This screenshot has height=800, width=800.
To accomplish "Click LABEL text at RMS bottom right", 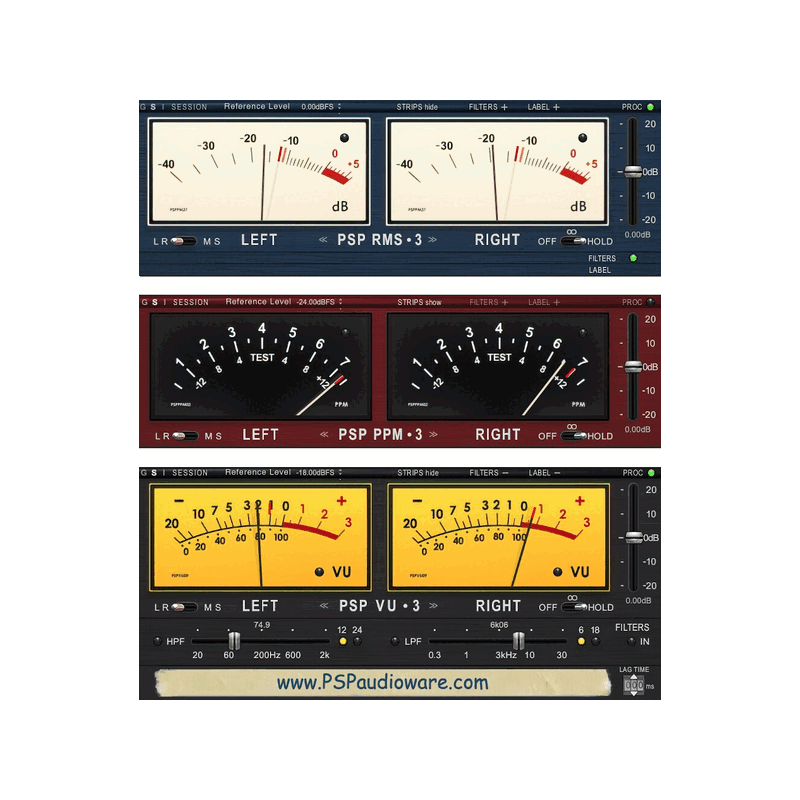I will [599, 270].
